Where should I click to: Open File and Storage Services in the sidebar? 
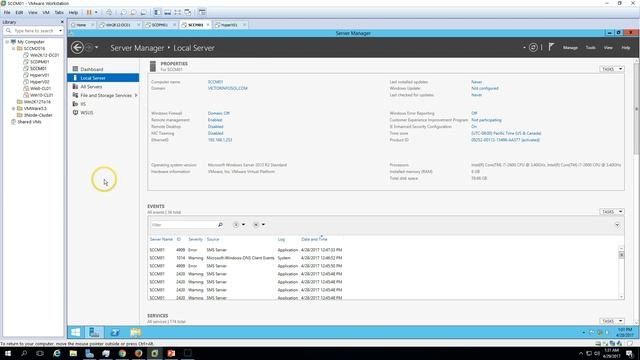(x=106, y=95)
